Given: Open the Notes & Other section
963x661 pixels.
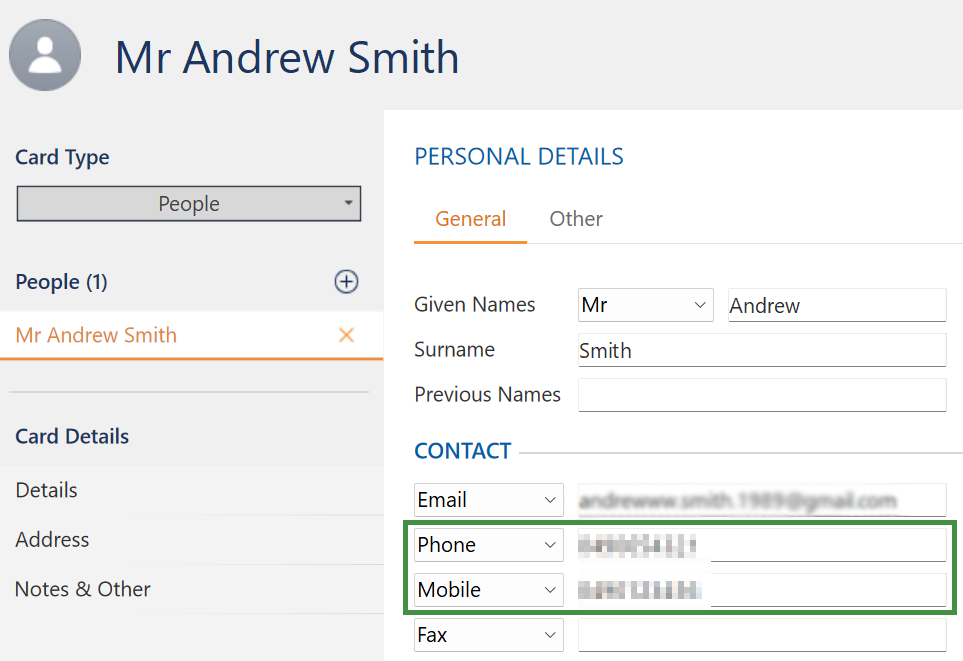Looking at the screenshot, I should [x=83, y=589].
